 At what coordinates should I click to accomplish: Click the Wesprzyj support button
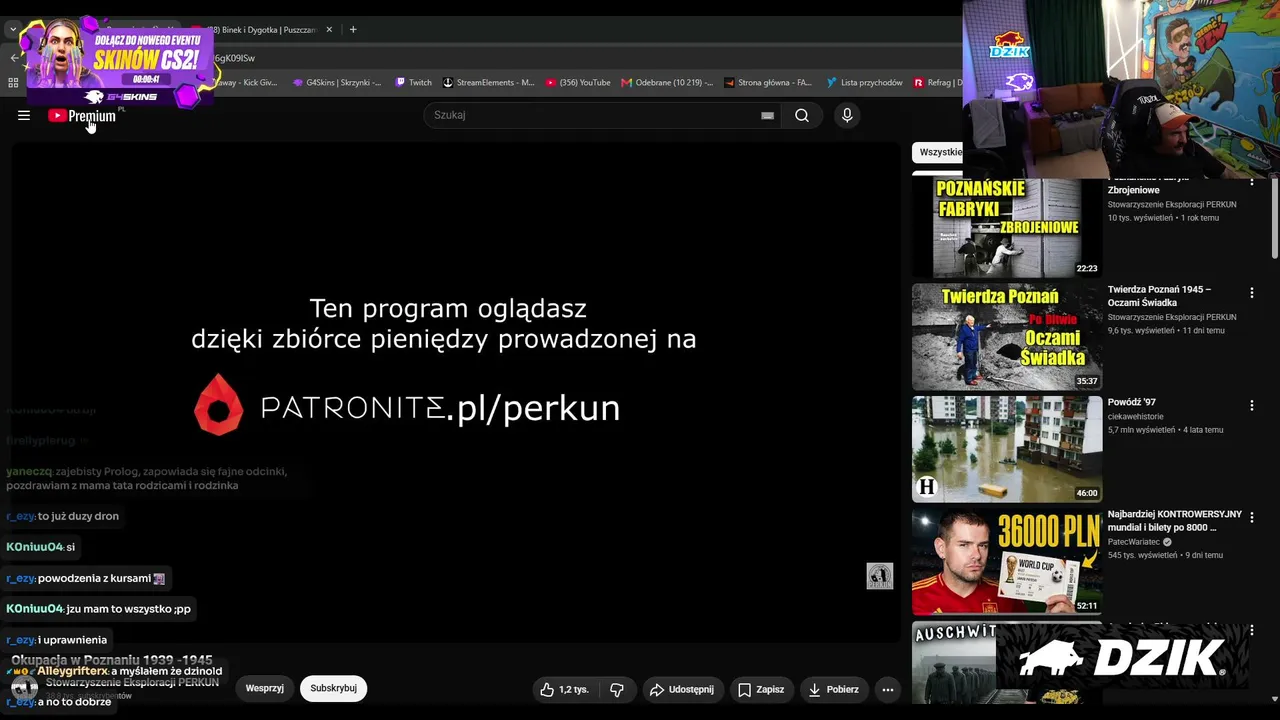tap(265, 688)
